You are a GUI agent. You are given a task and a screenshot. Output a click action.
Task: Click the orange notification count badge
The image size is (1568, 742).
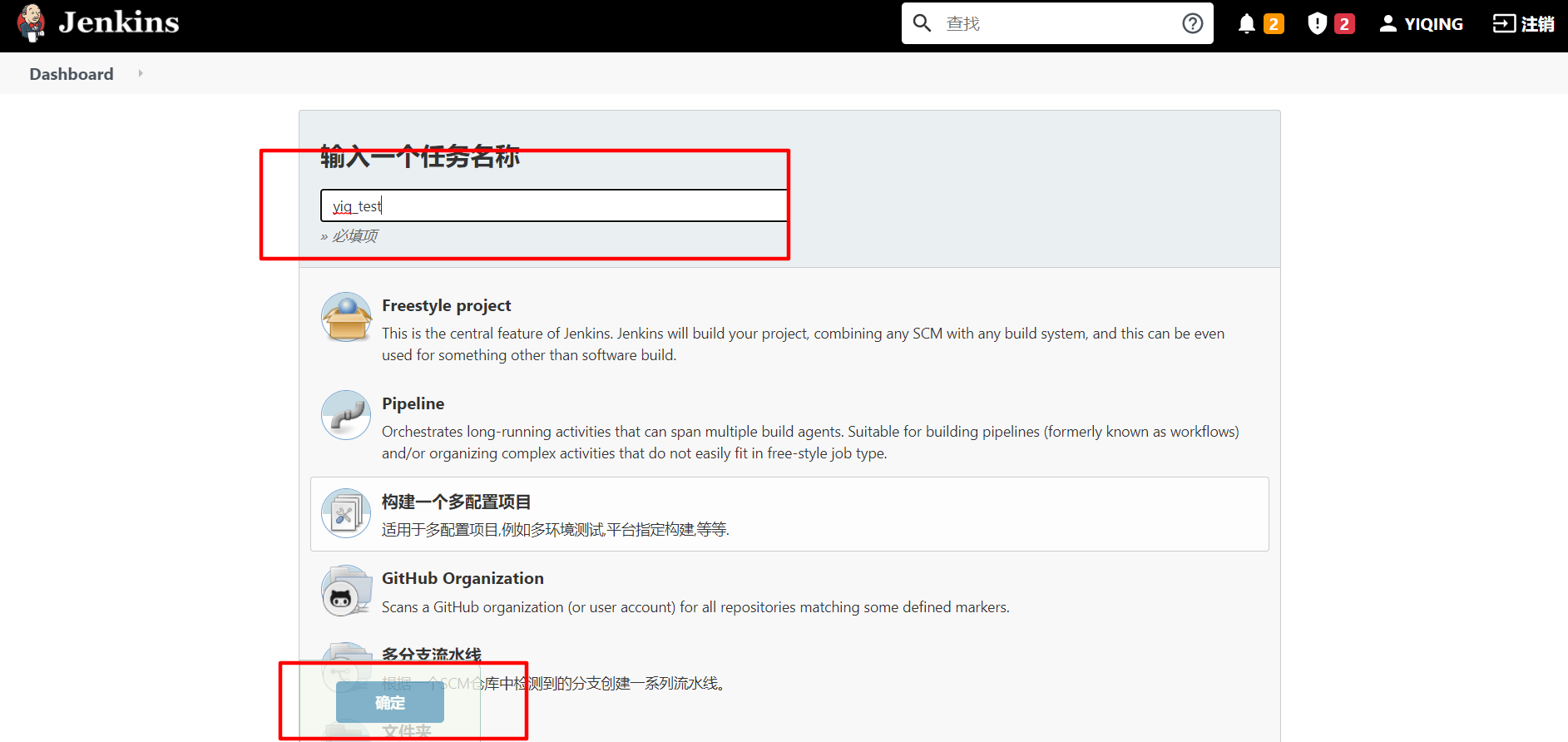(1274, 24)
